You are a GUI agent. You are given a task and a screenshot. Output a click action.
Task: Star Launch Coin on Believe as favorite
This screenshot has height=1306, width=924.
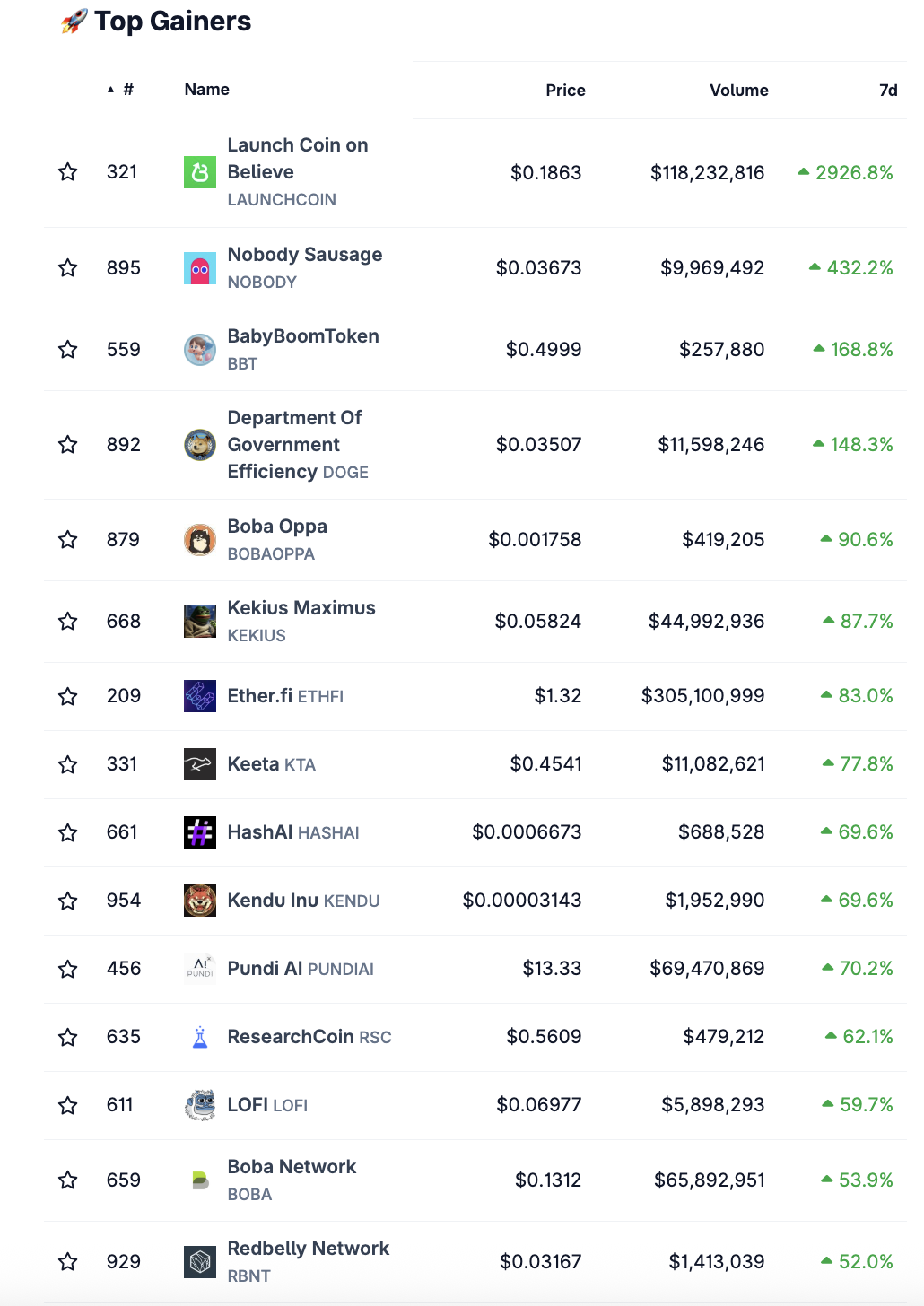click(x=68, y=172)
